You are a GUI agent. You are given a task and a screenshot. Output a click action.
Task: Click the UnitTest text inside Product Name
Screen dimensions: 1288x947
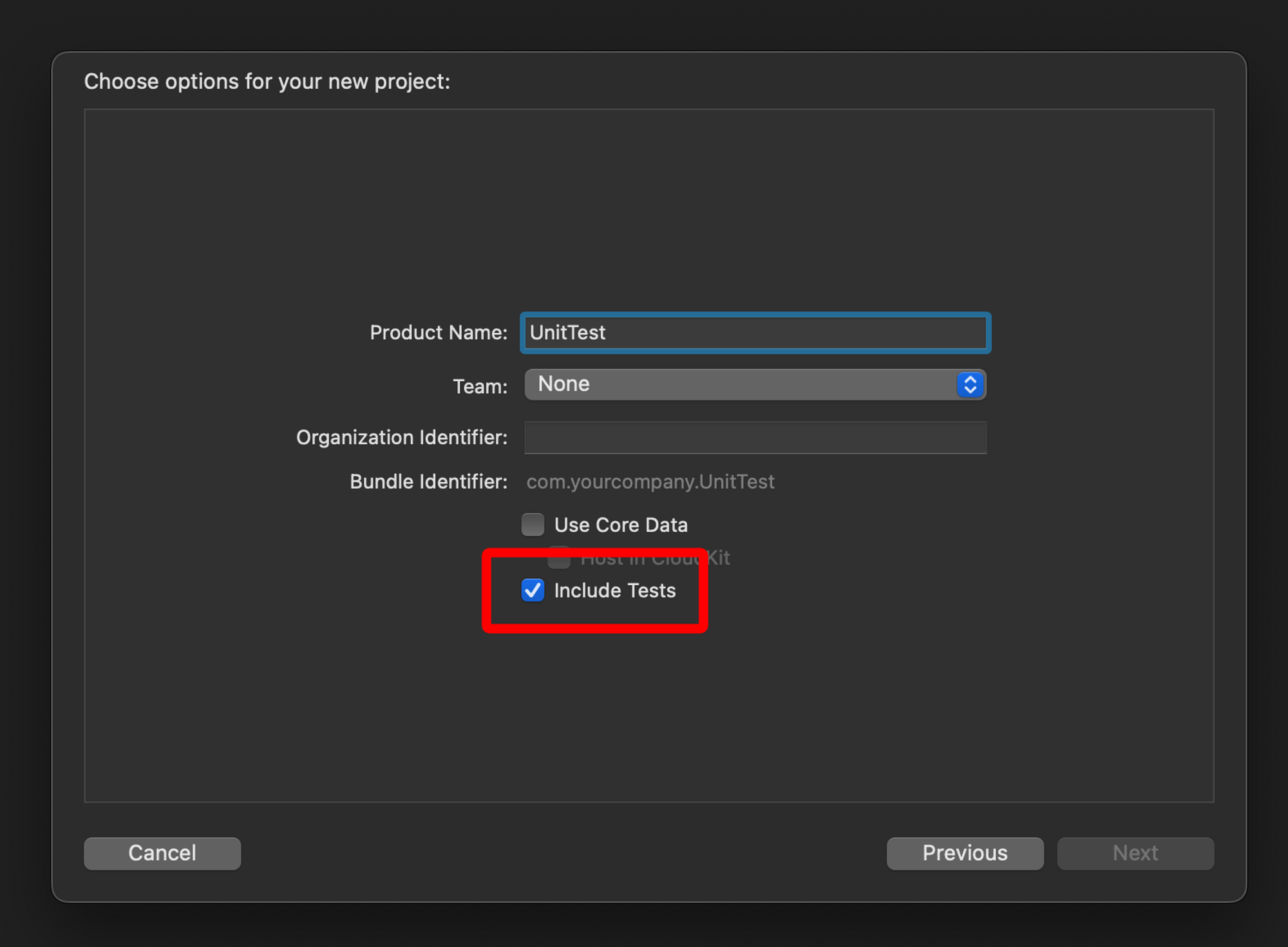click(567, 333)
